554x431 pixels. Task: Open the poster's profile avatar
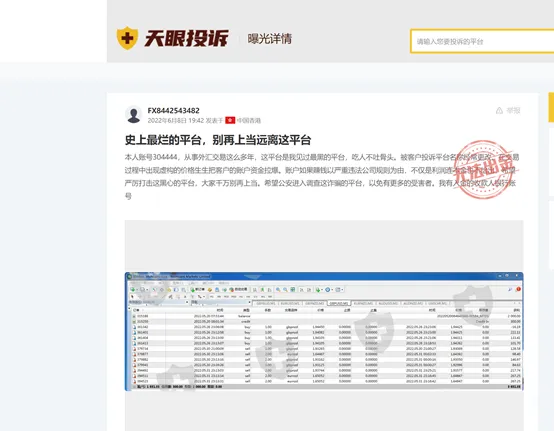[x=134, y=115]
